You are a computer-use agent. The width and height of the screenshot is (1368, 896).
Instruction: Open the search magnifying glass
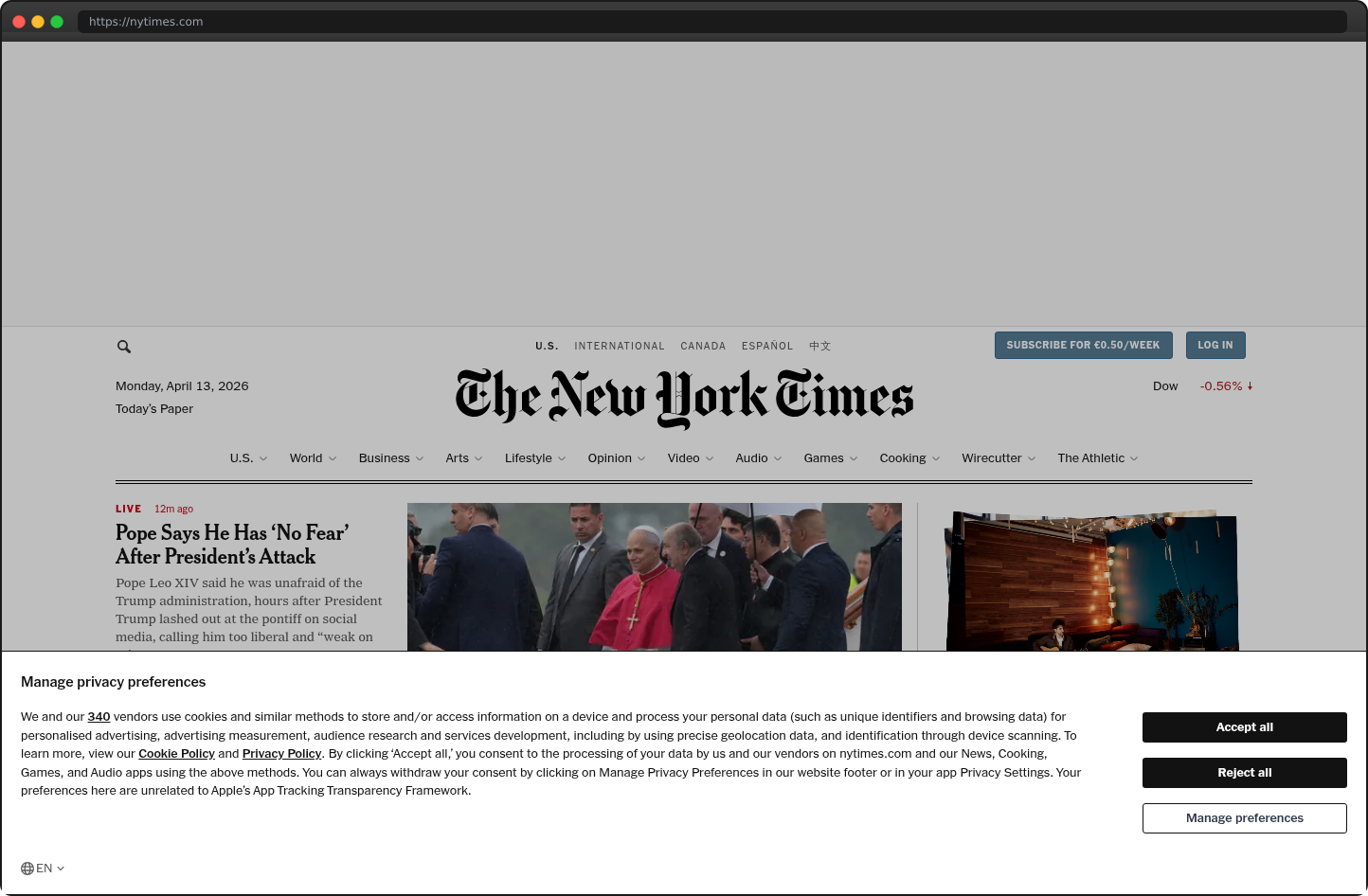[x=124, y=346]
